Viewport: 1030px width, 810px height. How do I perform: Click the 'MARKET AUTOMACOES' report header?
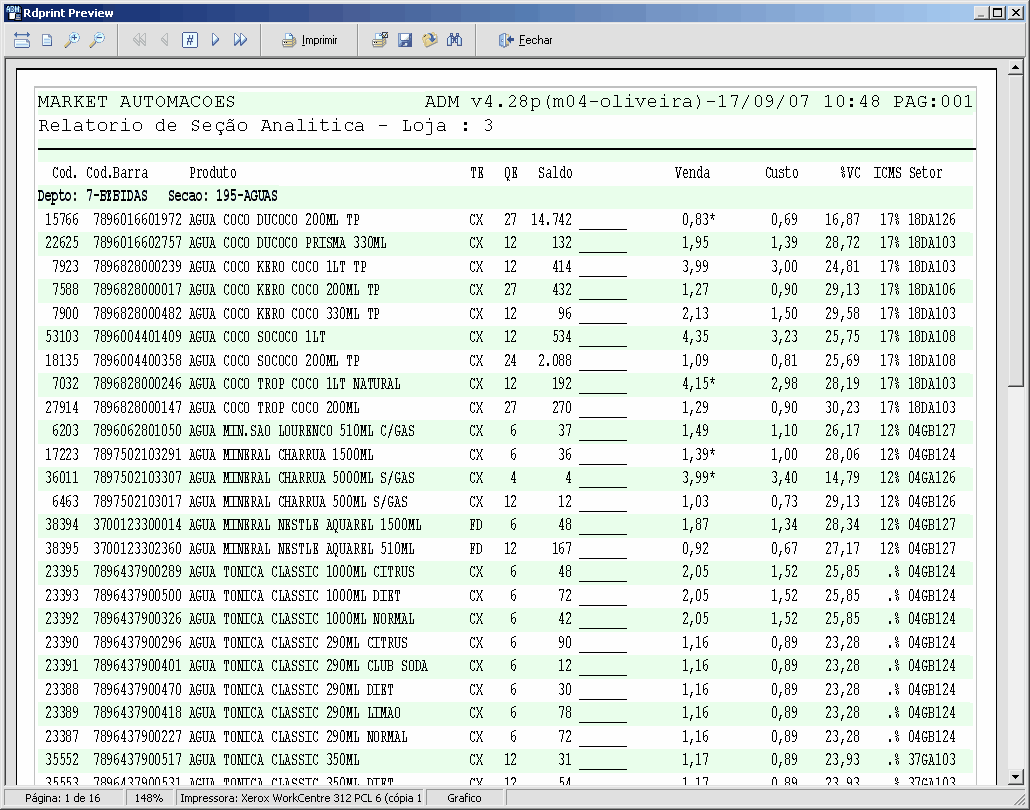point(137,102)
